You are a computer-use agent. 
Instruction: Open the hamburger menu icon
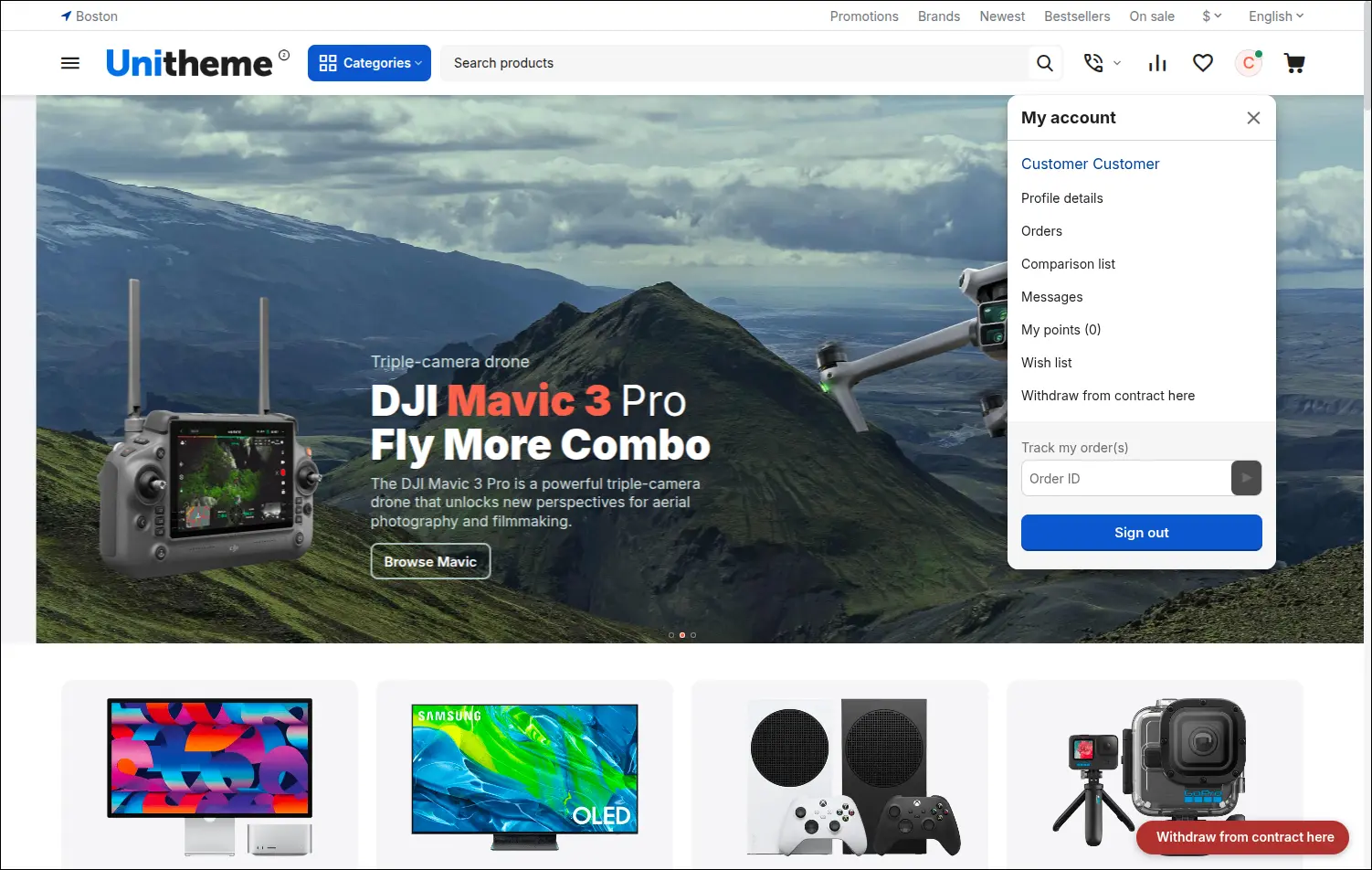70,63
